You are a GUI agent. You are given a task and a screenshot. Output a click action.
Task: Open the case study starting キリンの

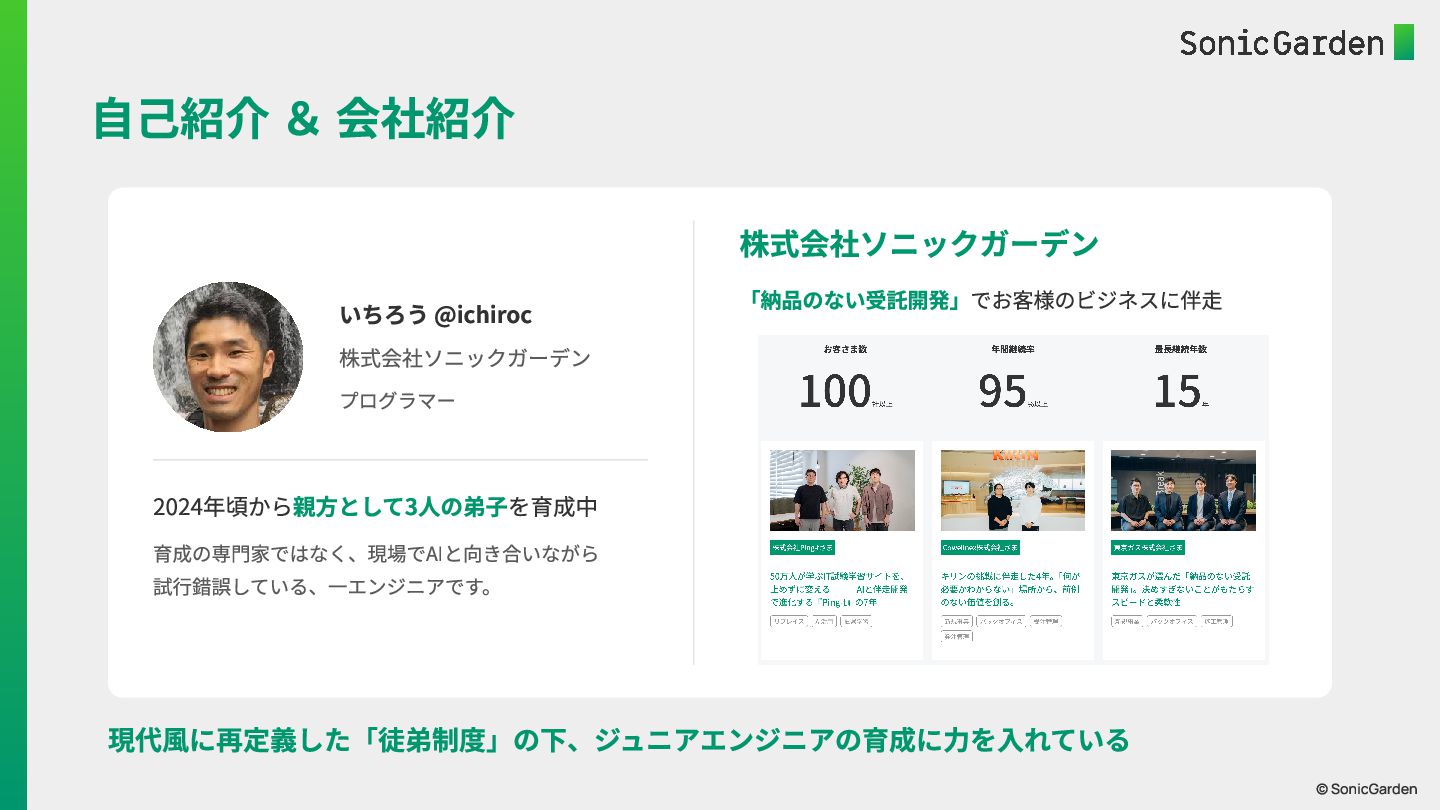tap(1009, 589)
